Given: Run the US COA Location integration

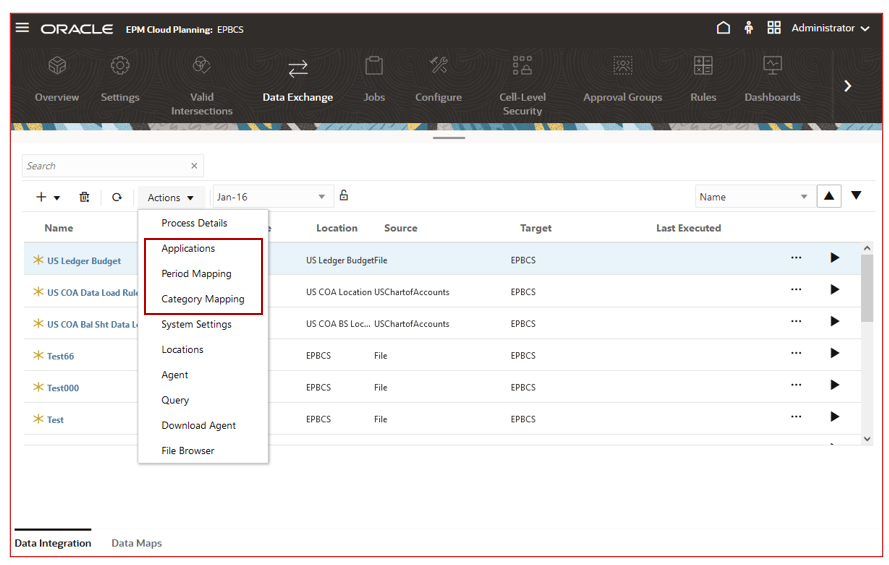Looking at the screenshot, I should [835, 290].
